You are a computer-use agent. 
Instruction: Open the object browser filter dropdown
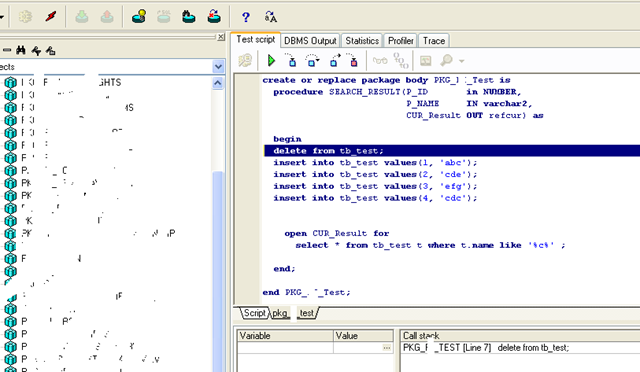point(218,67)
